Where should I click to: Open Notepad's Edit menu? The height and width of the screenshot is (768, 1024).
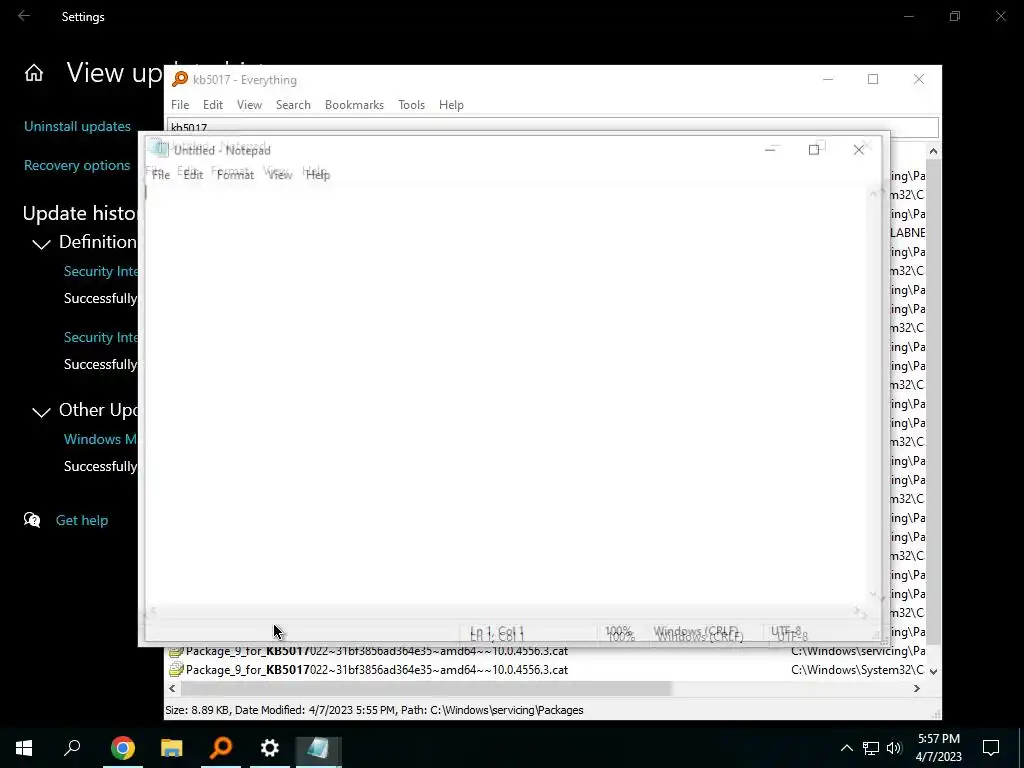click(193, 175)
